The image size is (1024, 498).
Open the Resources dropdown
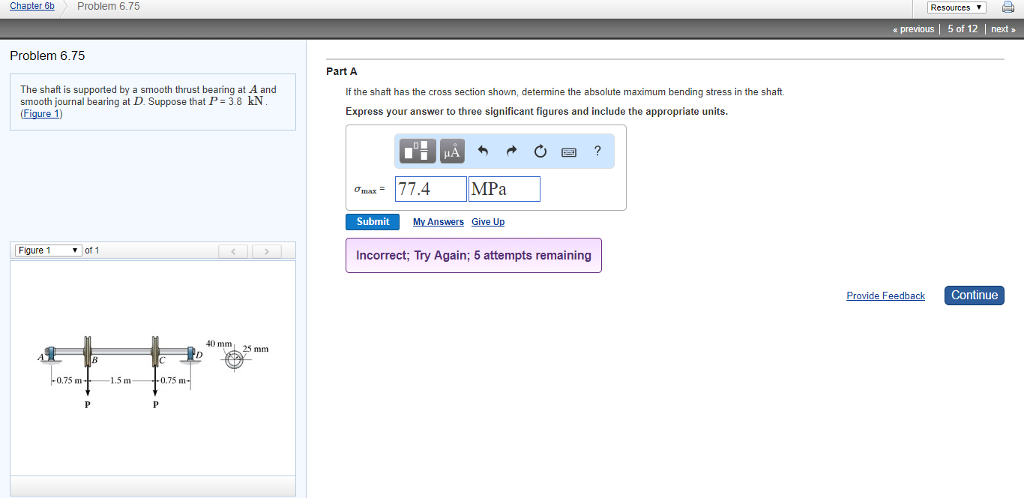tap(957, 8)
